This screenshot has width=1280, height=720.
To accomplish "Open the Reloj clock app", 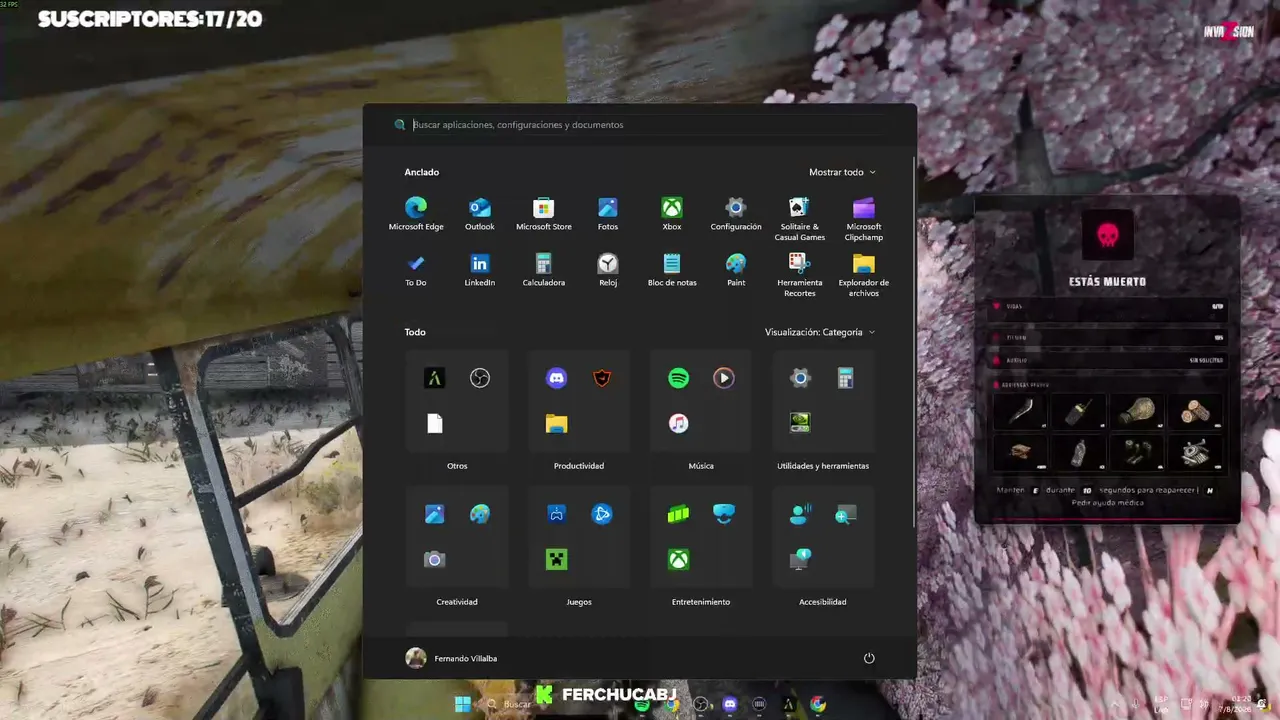I will [608, 270].
